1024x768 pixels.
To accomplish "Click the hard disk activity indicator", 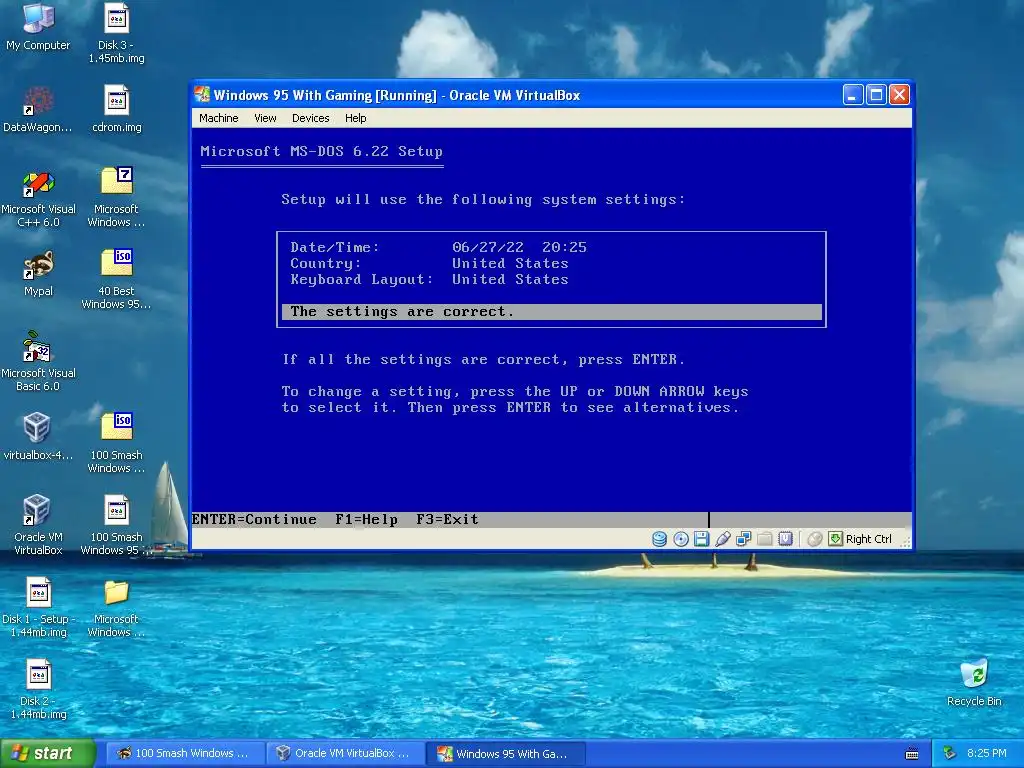I will (x=660, y=539).
